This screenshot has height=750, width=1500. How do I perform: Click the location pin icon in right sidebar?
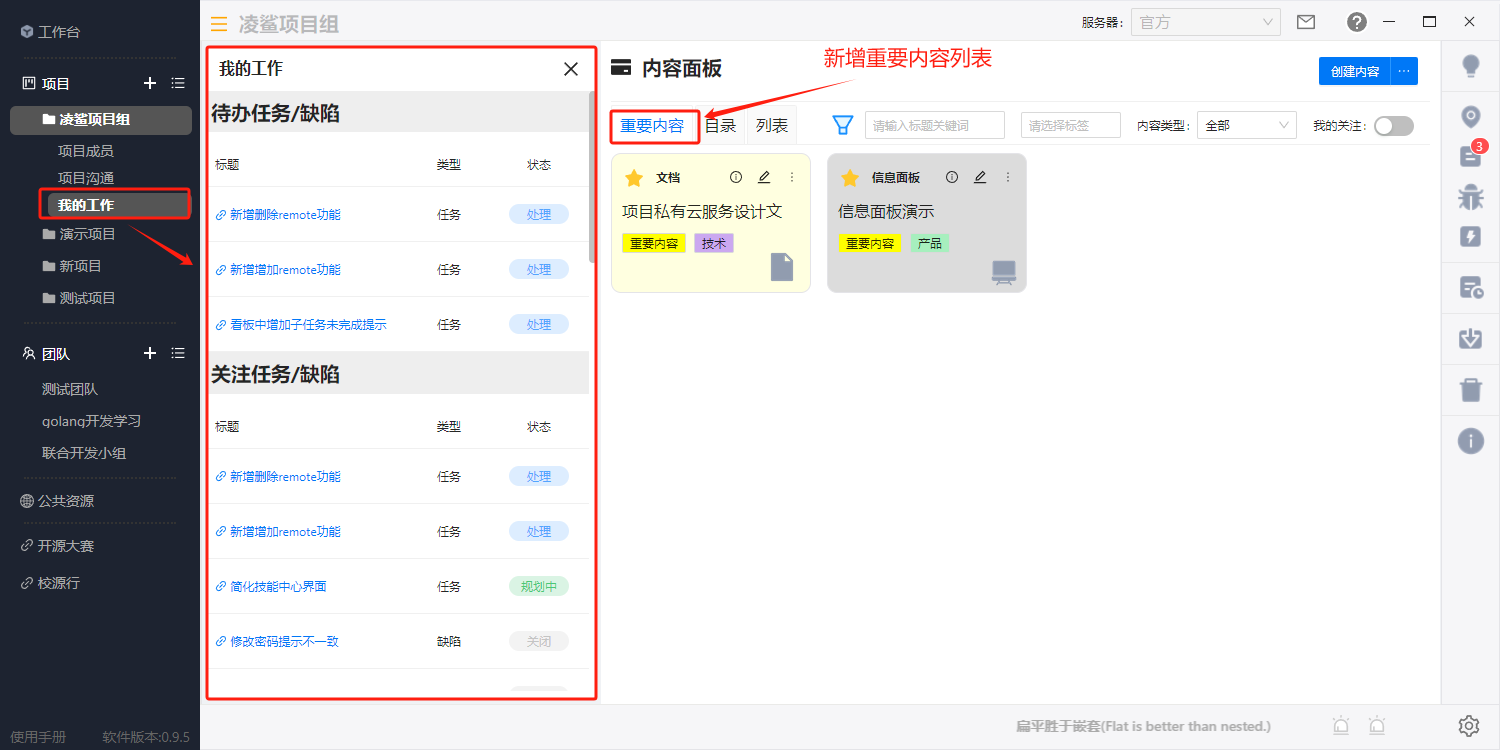(1471, 117)
